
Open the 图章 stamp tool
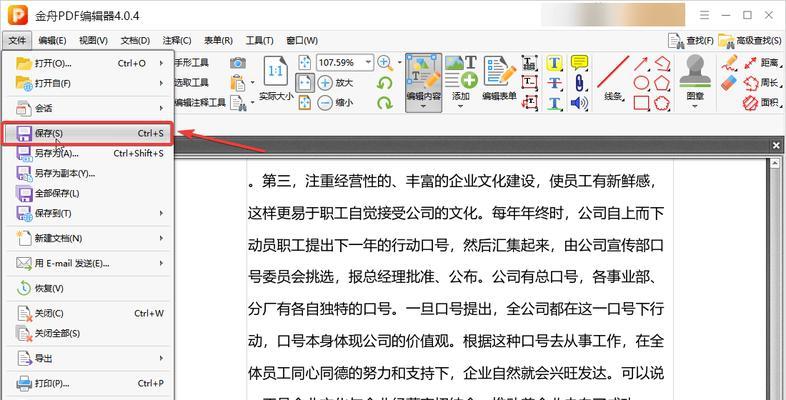click(x=694, y=82)
